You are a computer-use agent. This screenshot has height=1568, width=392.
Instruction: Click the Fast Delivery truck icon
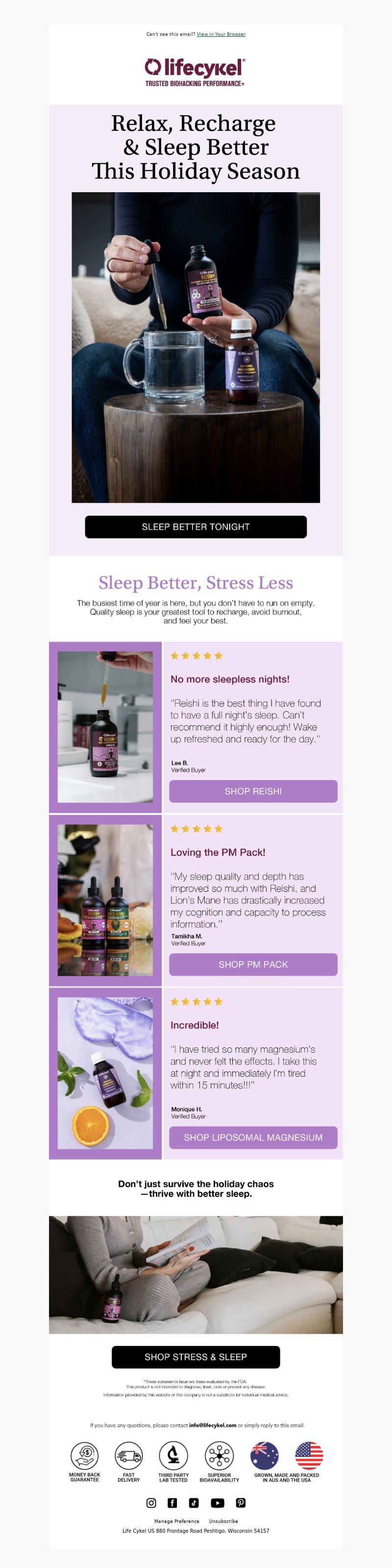[128, 1455]
